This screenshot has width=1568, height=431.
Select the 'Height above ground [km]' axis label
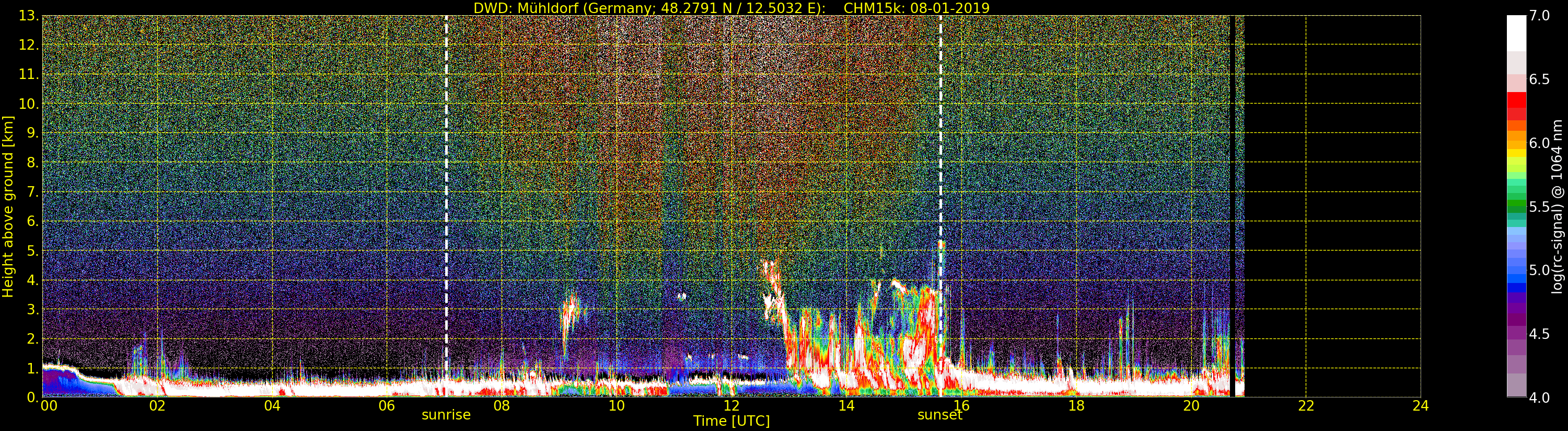point(8,207)
